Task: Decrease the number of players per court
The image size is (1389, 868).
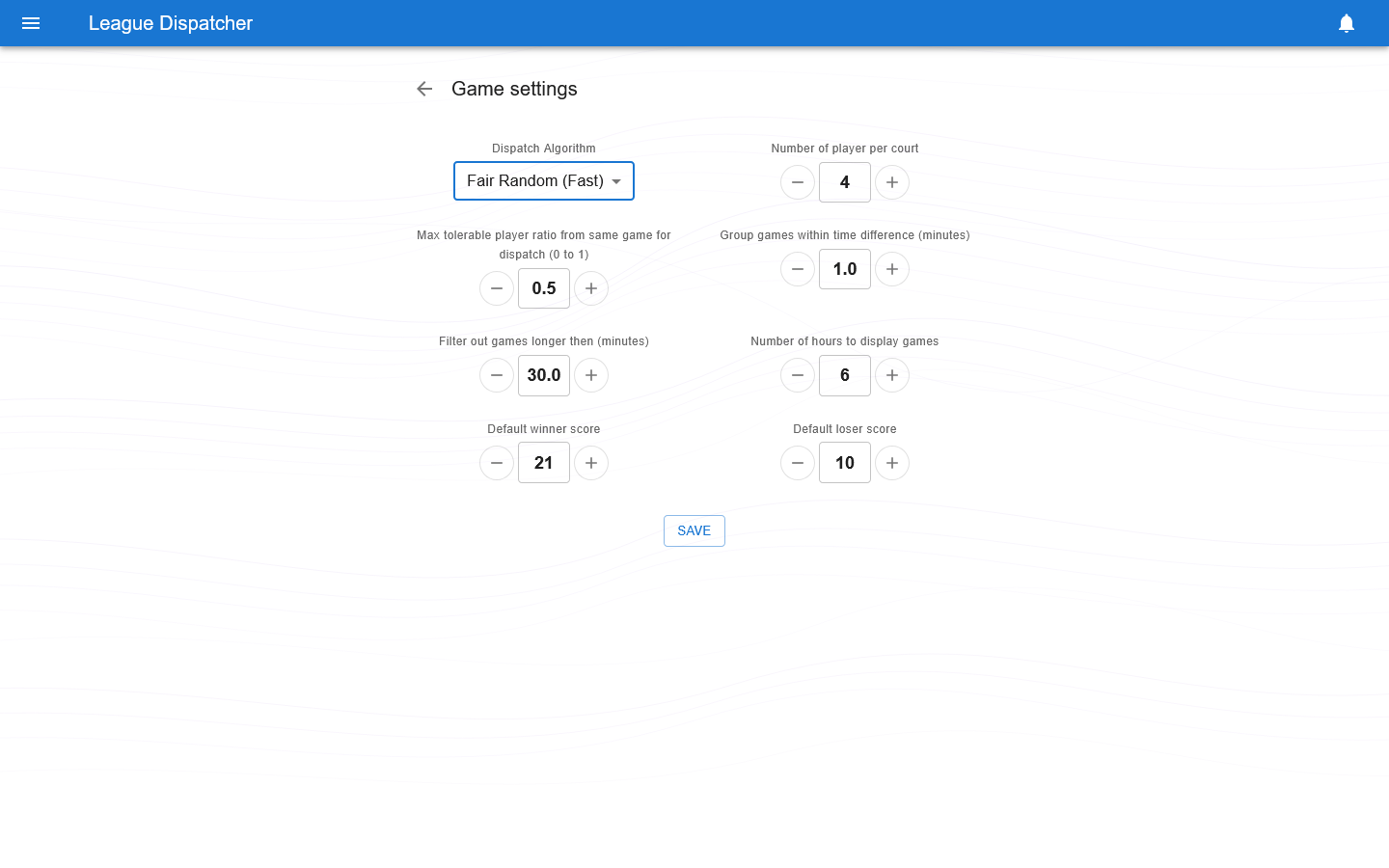Action: click(798, 182)
